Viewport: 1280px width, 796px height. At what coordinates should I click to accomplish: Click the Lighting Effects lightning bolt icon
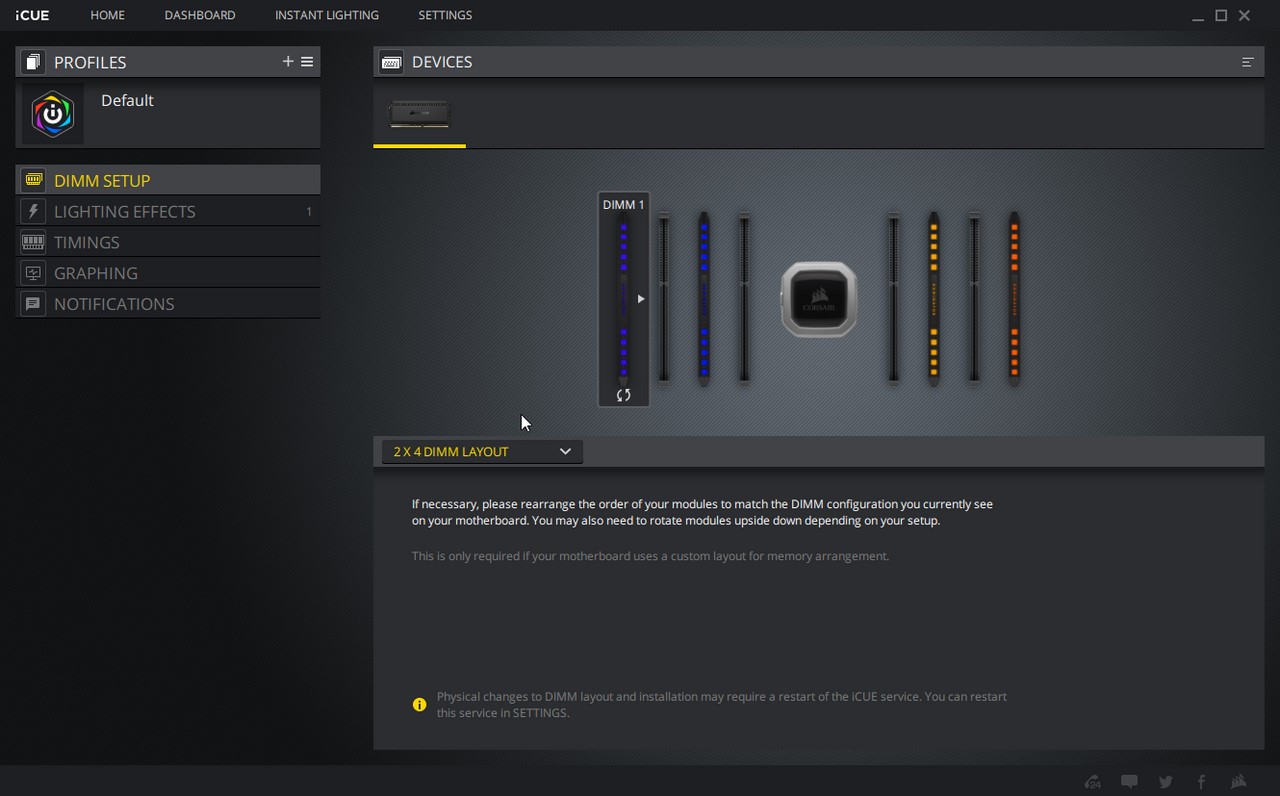point(33,211)
